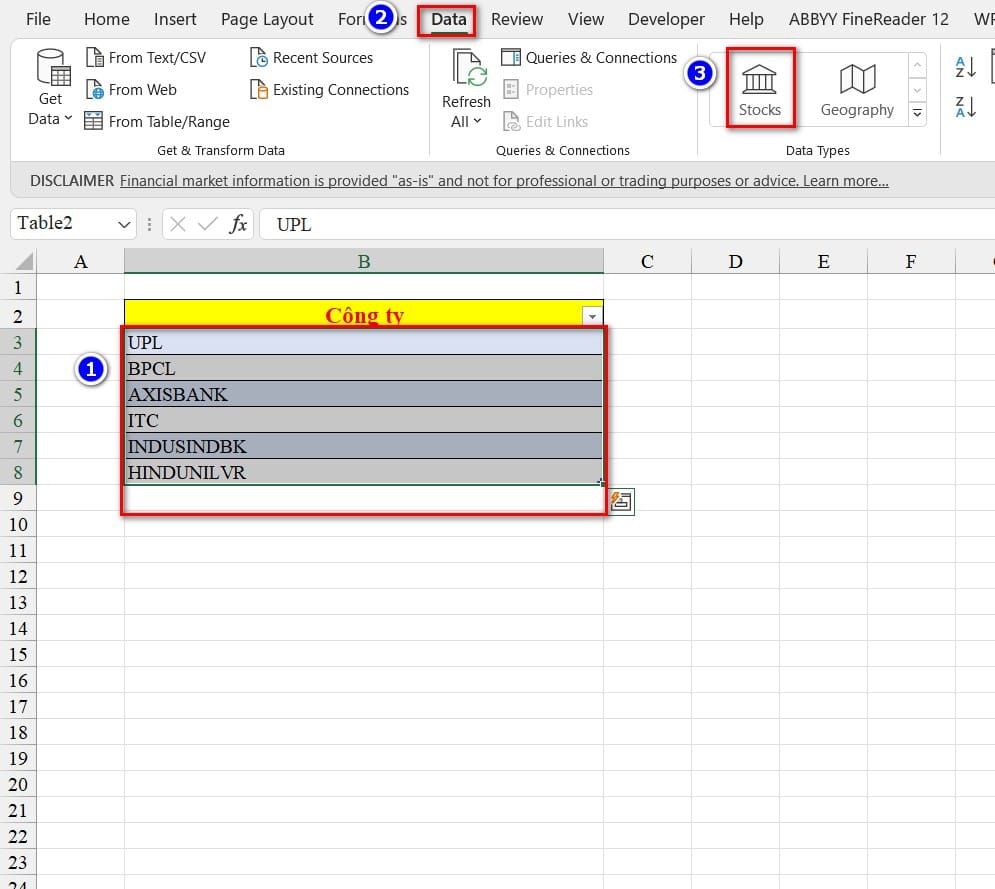
Task: Select row 1 header
Action: pyautogui.click(x=18, y=288)
